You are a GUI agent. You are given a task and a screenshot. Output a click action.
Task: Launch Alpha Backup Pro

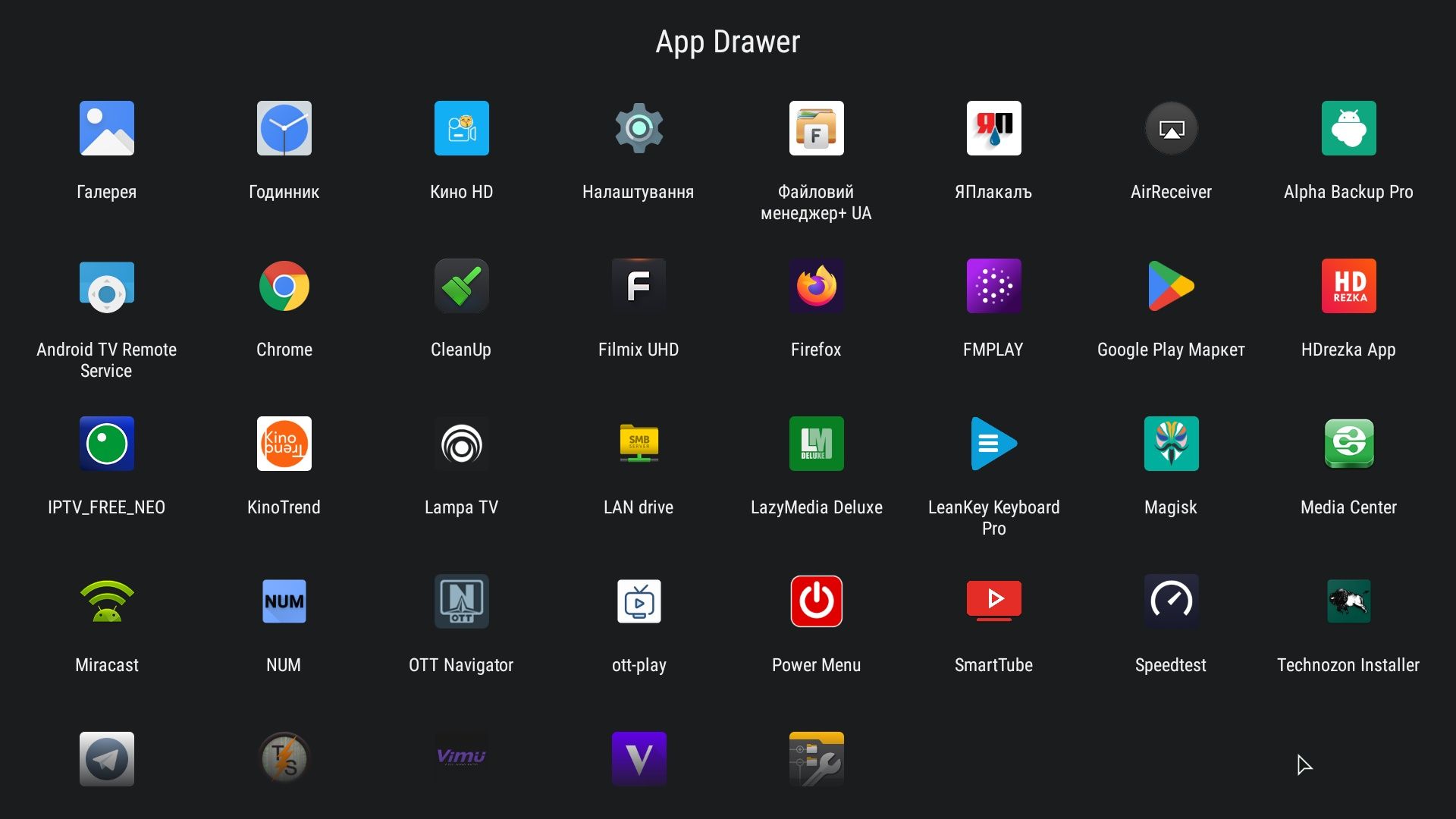coord(1349,128)
